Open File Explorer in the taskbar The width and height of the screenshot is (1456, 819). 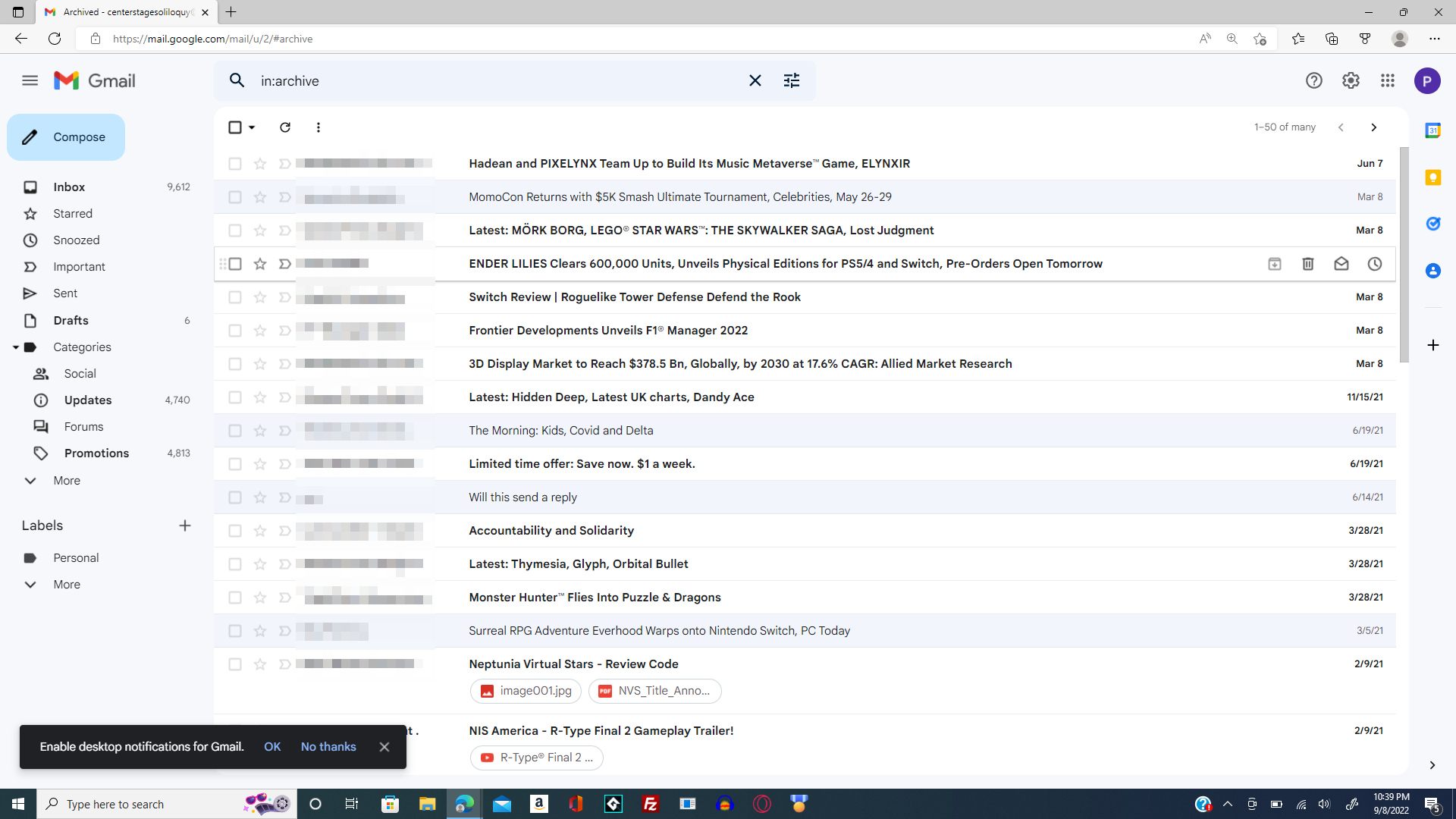tap(428, 804)
